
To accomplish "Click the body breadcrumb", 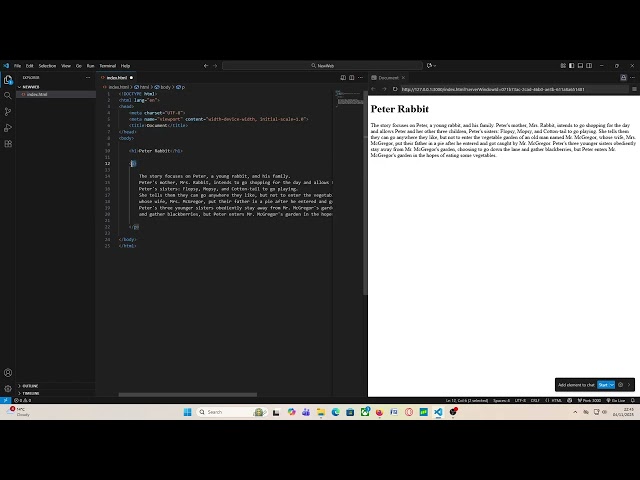I will tap(163, 87).
